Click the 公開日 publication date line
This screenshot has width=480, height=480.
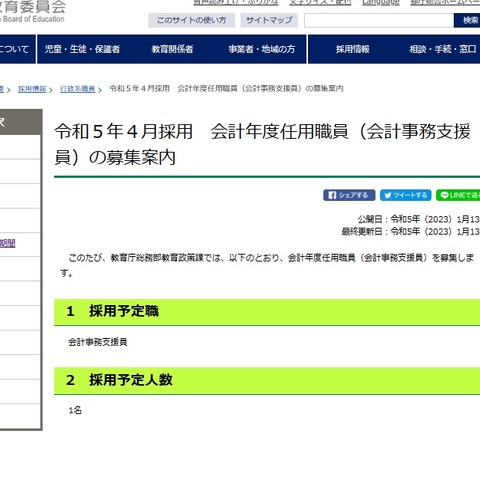coord(419,219)
